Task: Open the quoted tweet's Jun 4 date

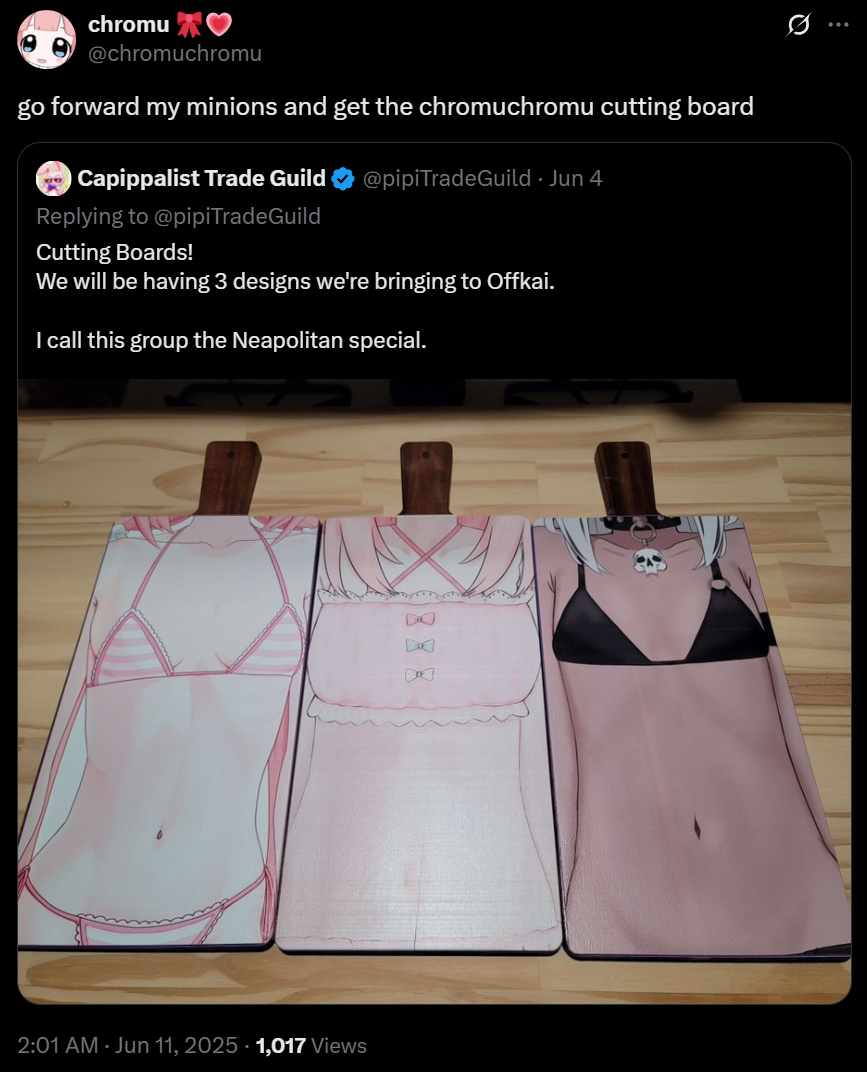Action: pos(575,178)
